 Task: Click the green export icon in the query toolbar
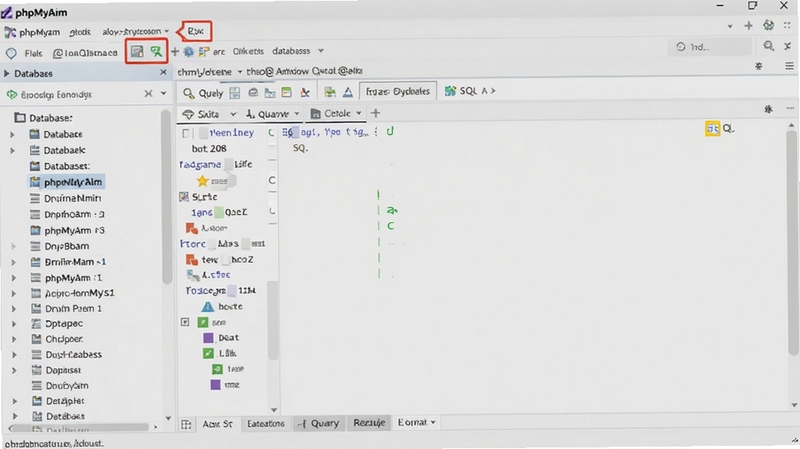(x=330, y=92)
